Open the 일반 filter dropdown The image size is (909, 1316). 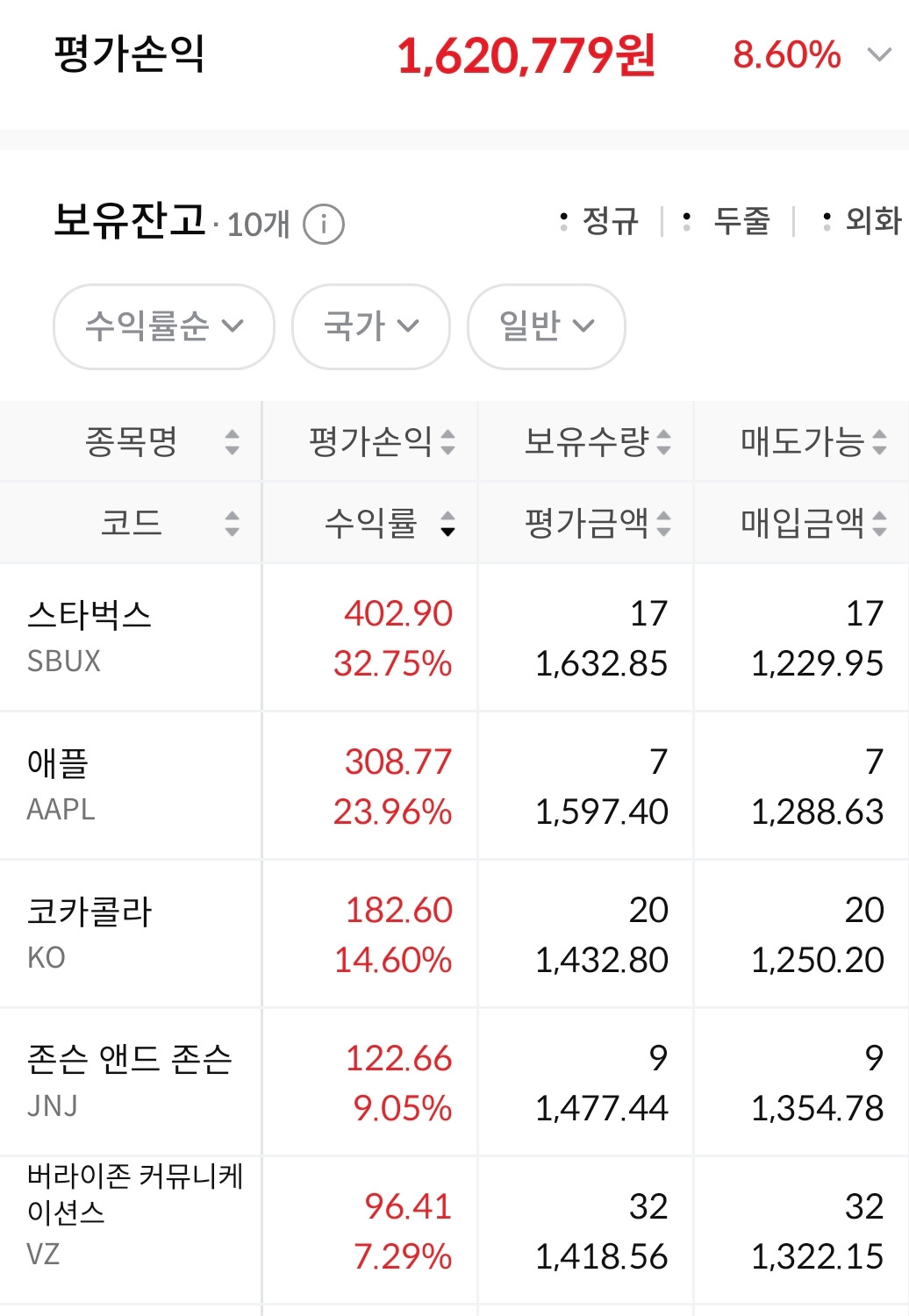(547, 326)
